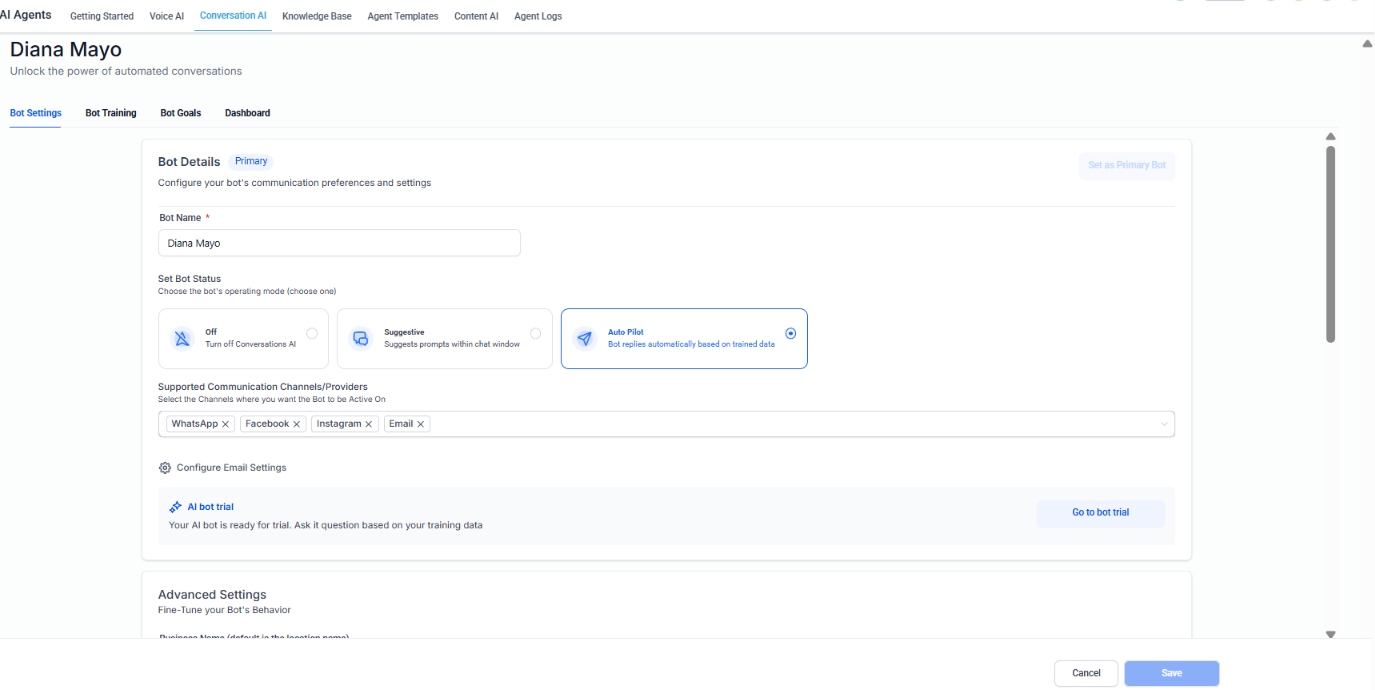Click inside the channels multi-select field
Screen dimensions: 1375x690
point(666,424)
